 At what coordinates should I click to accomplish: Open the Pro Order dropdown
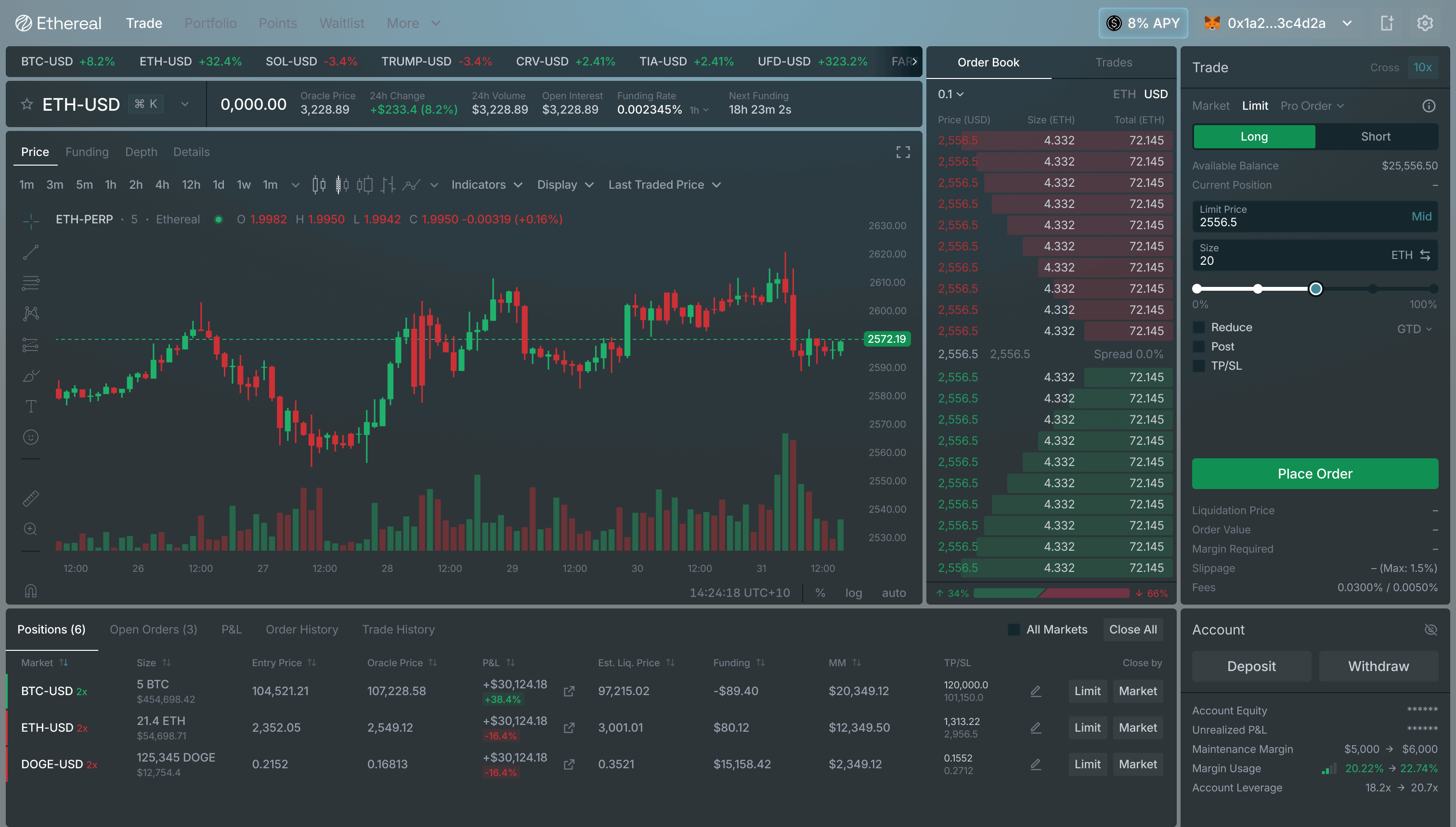[1311, 105]
